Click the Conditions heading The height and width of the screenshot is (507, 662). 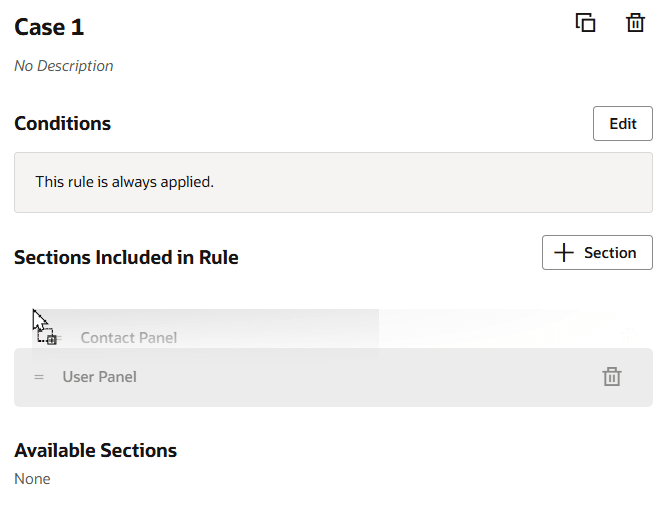(x=62, y=124)
